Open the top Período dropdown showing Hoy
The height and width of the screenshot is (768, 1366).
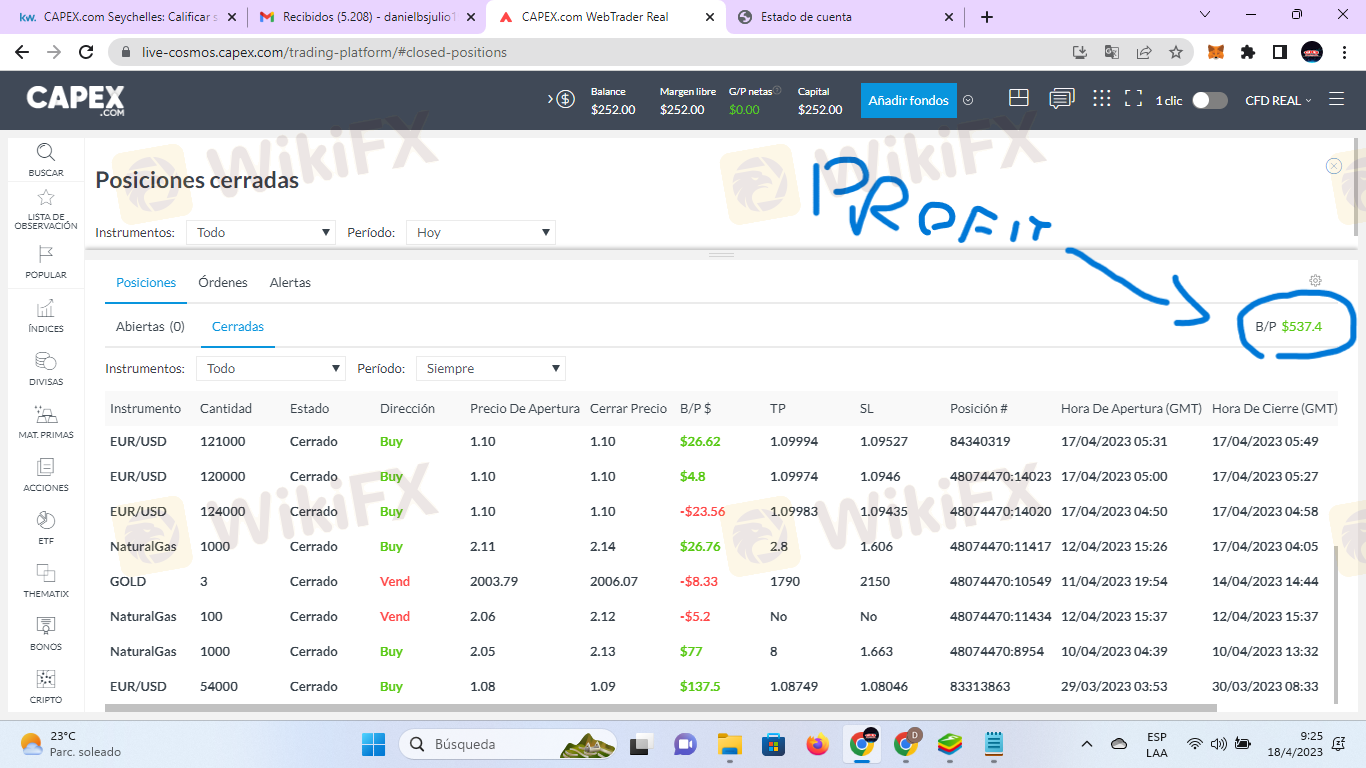[x=480, y=233]
